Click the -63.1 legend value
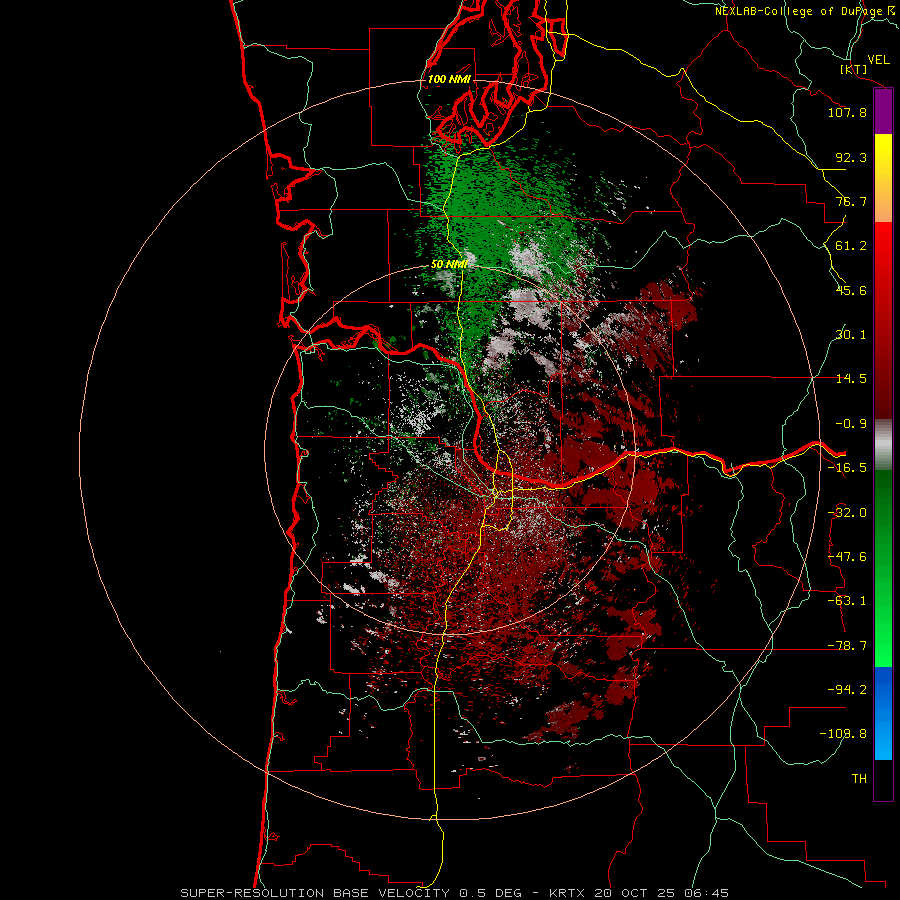Image resolution: width=900 pixels, height=900 pixels. click(847, 601)
